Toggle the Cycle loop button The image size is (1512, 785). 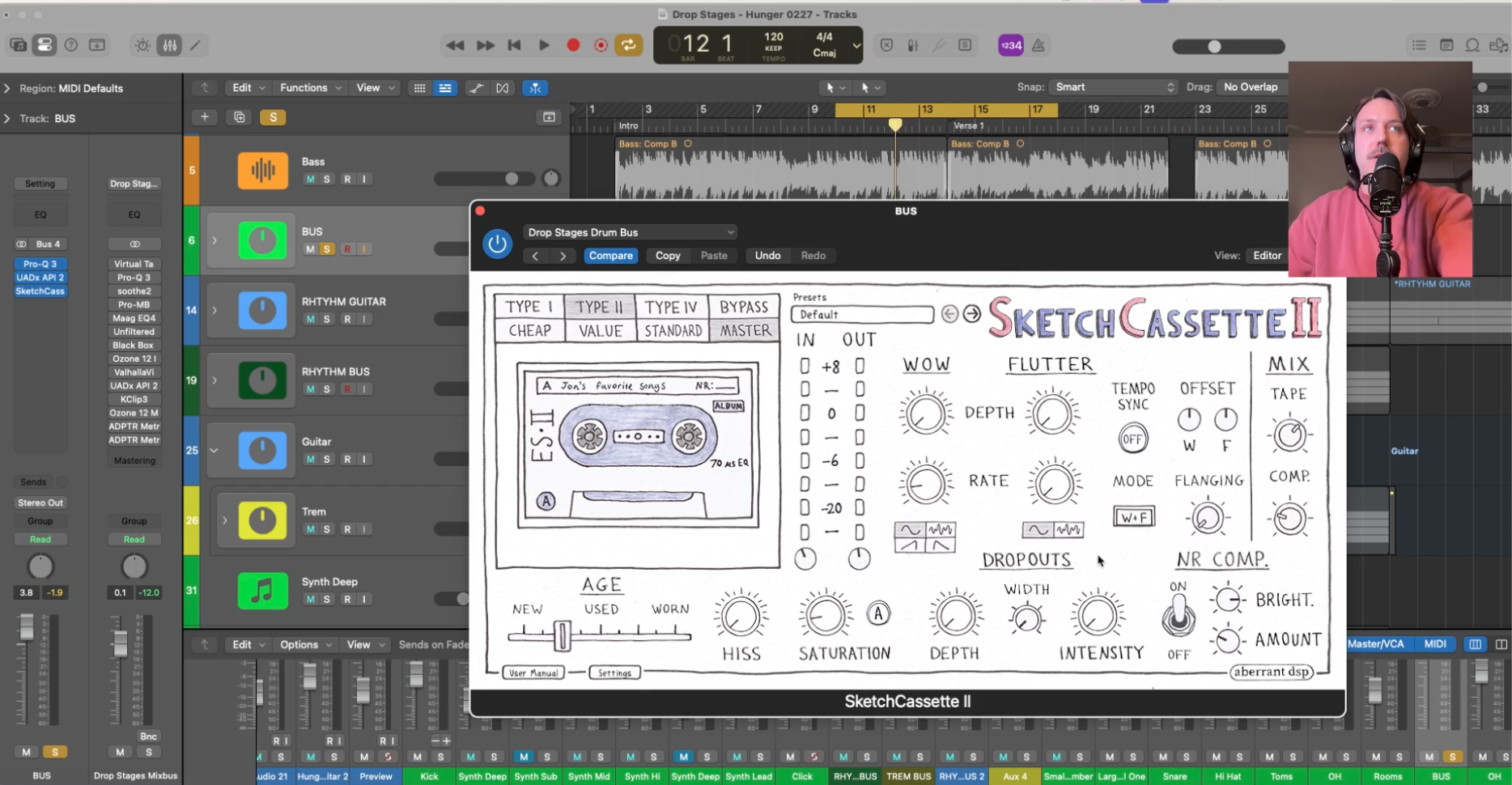click(x=628, y=45)
